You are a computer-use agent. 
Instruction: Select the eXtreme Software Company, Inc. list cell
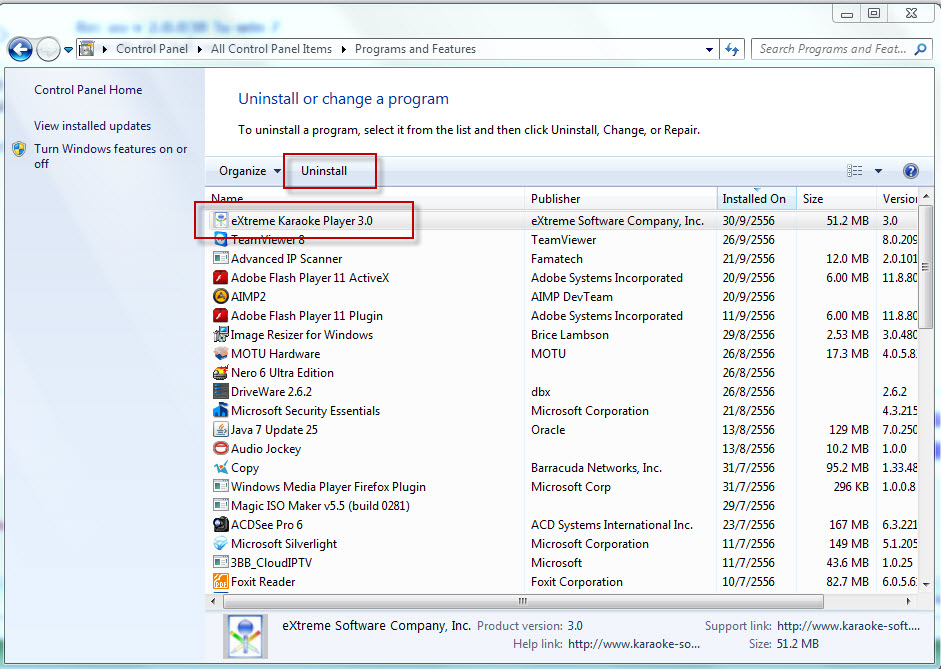click(617, 221)
